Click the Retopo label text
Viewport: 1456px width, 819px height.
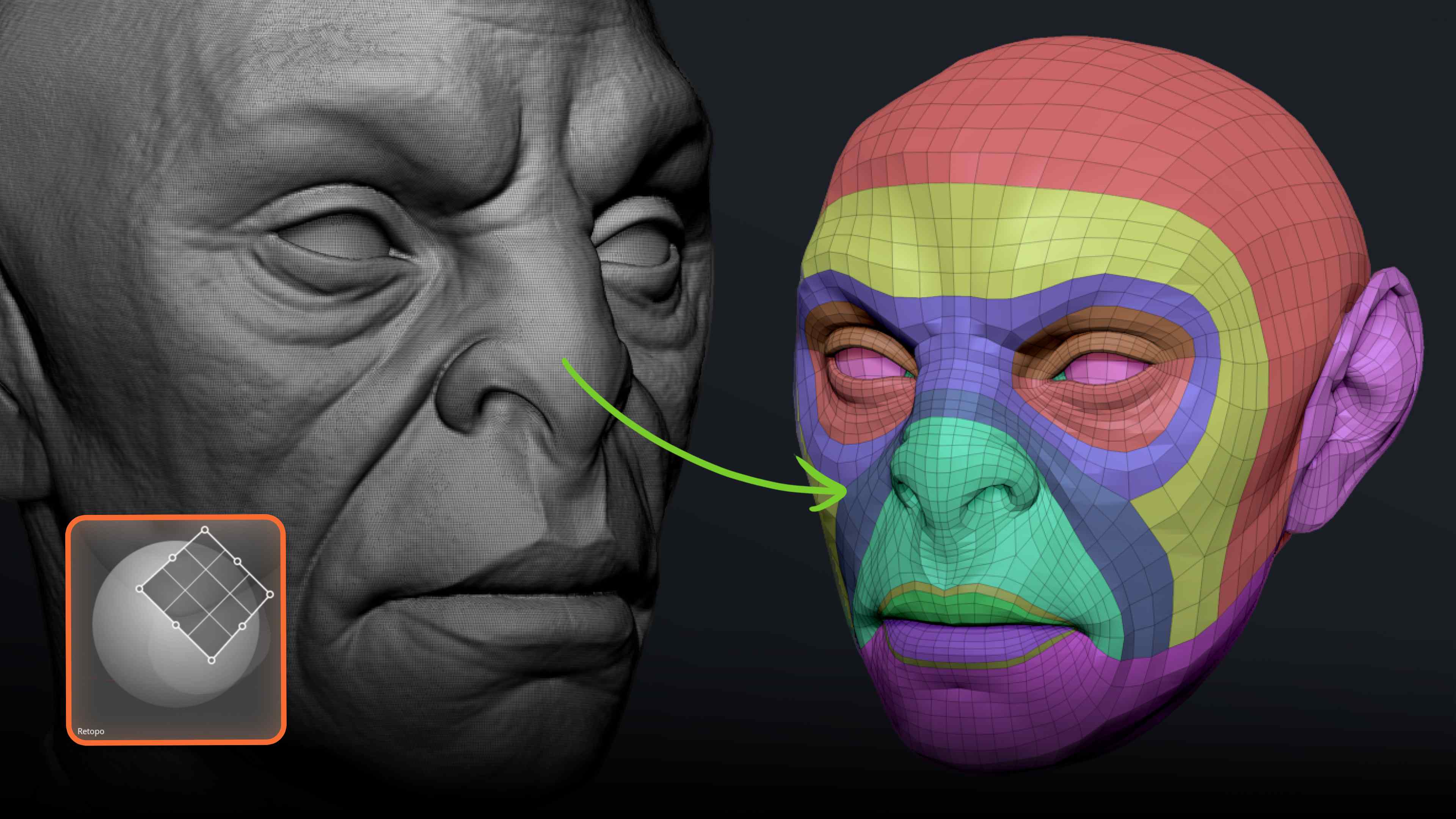(x=91, y=731)
